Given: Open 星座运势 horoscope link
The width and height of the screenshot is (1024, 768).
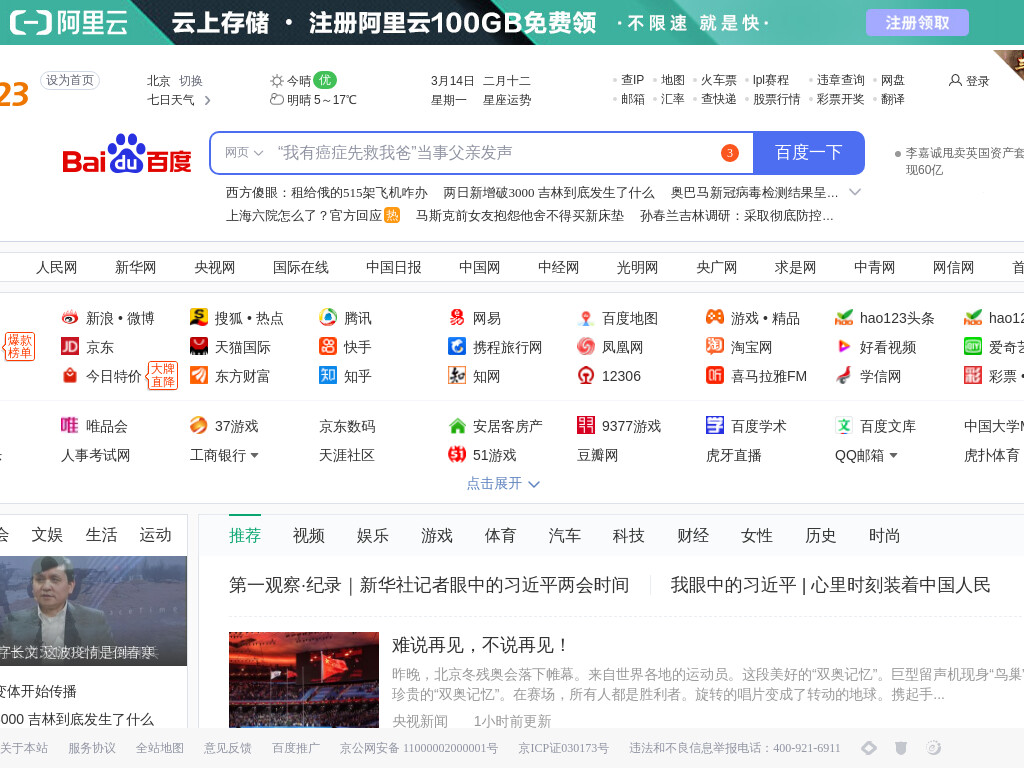Looking at the screenshot, I should pyautogui.click(x=507, y=100).
